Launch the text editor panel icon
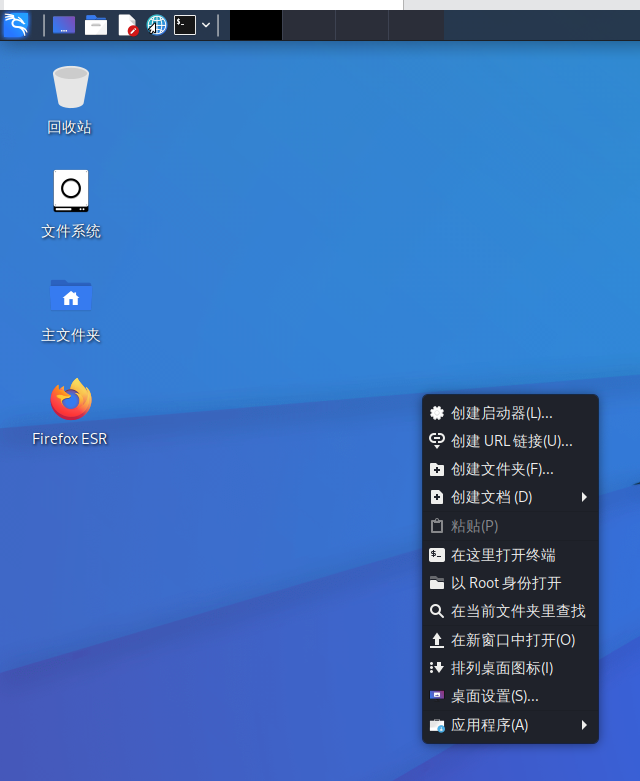The width and height of the screenshot is (640, 781). point(127,24)
